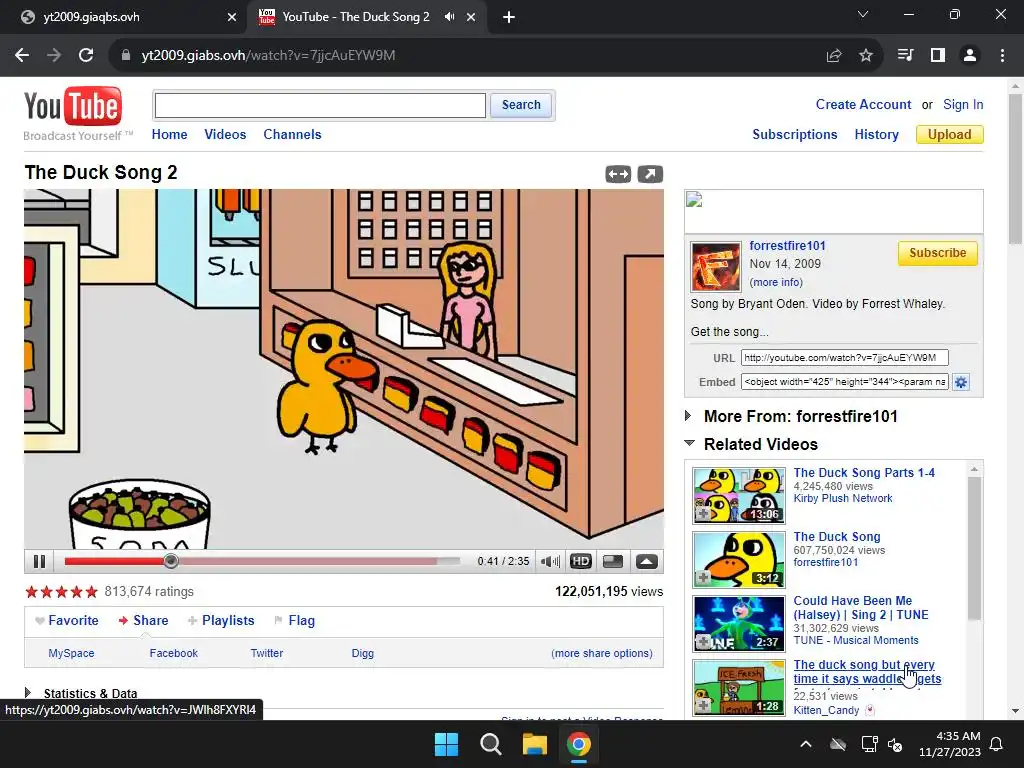The image size is (1024, 768).
Task: Click the video seek bar handle
Action: point(170,561)
